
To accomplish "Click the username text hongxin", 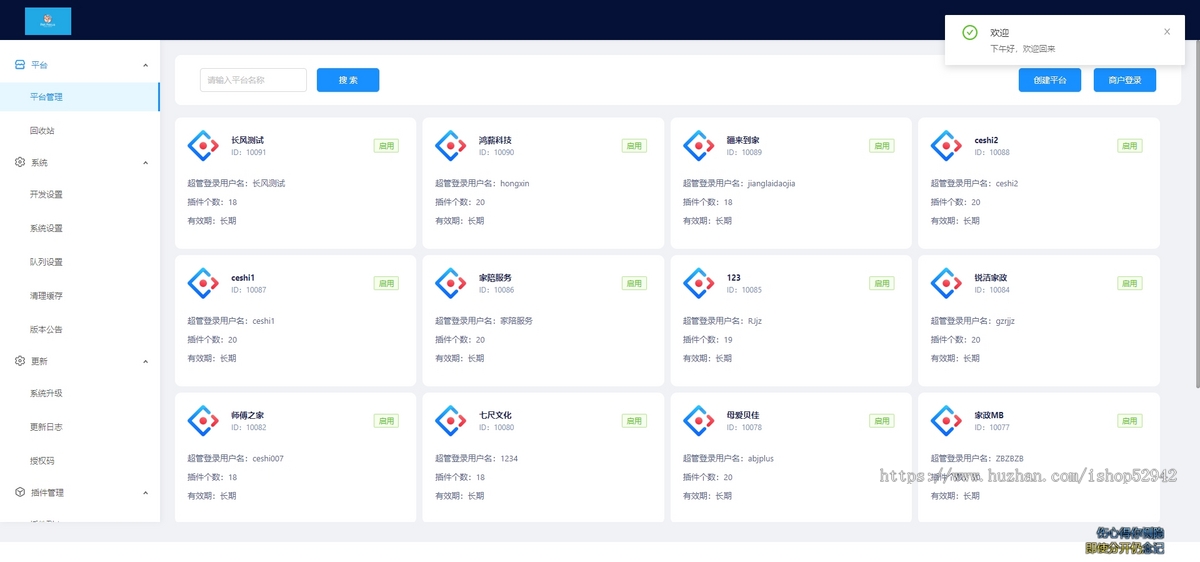I will tap(515, 184).
